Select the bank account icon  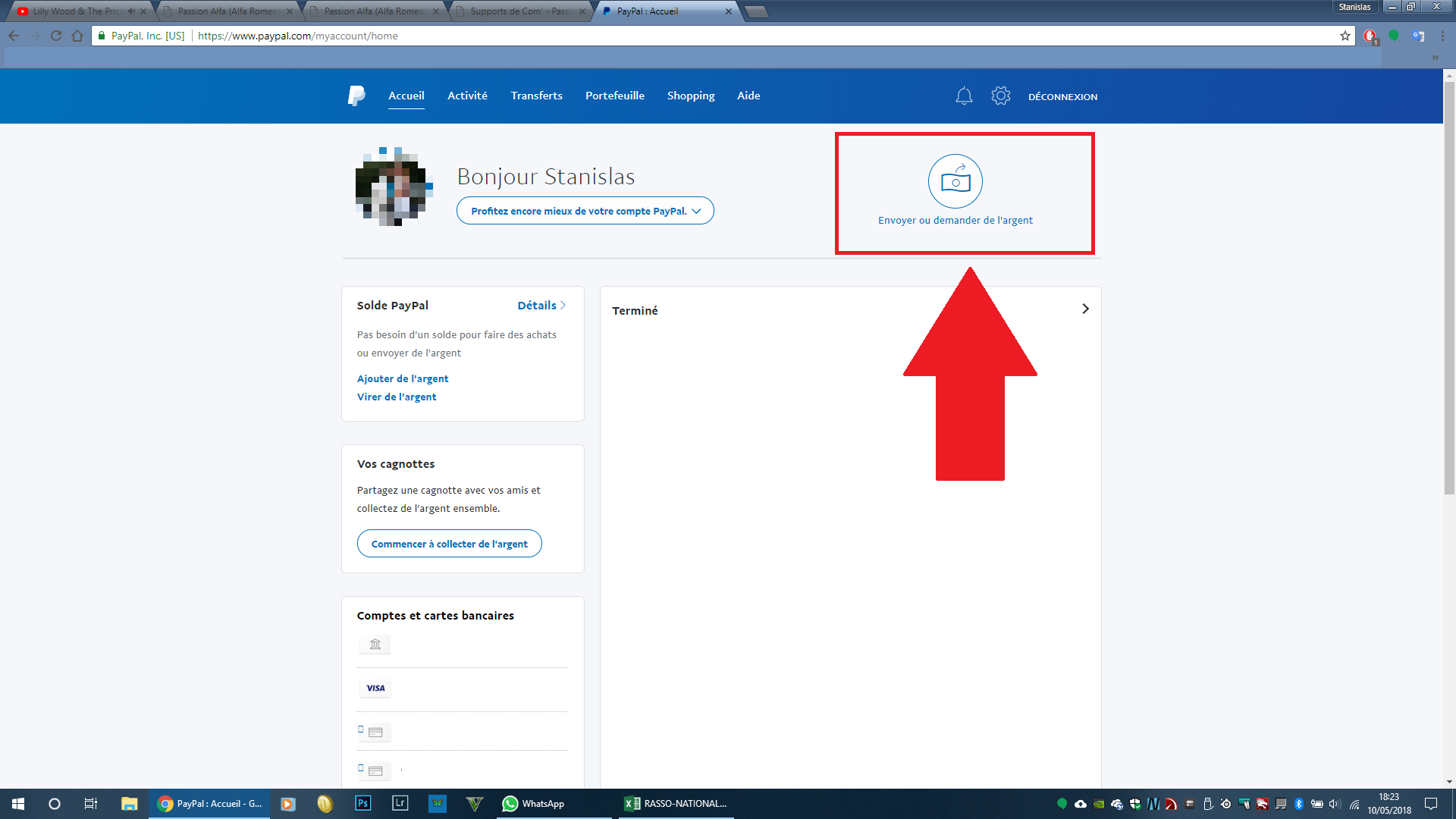[375, 645]
